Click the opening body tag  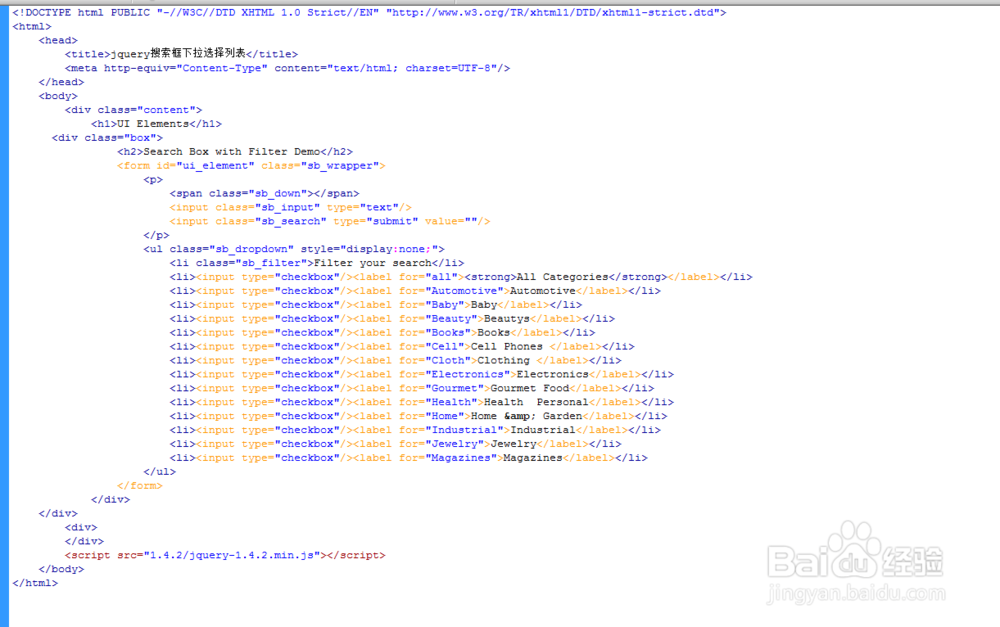(x=58, y=96)
